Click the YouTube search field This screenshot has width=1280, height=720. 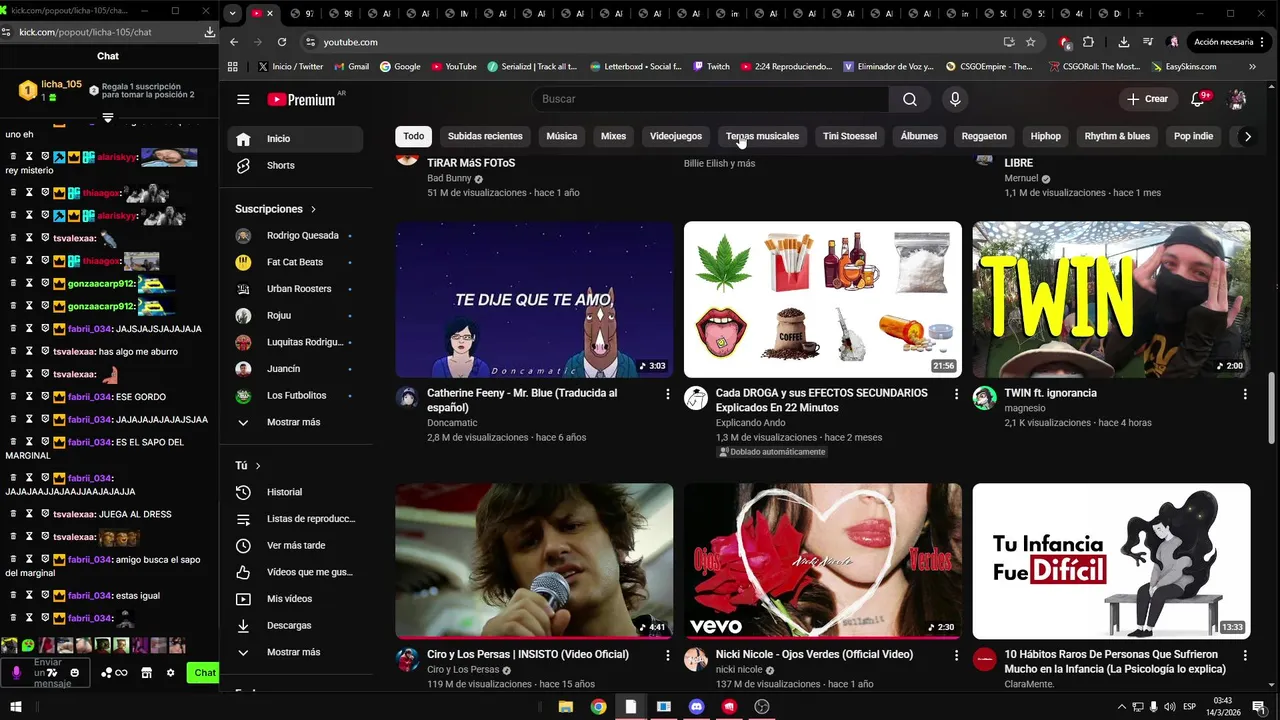(711, 99)
